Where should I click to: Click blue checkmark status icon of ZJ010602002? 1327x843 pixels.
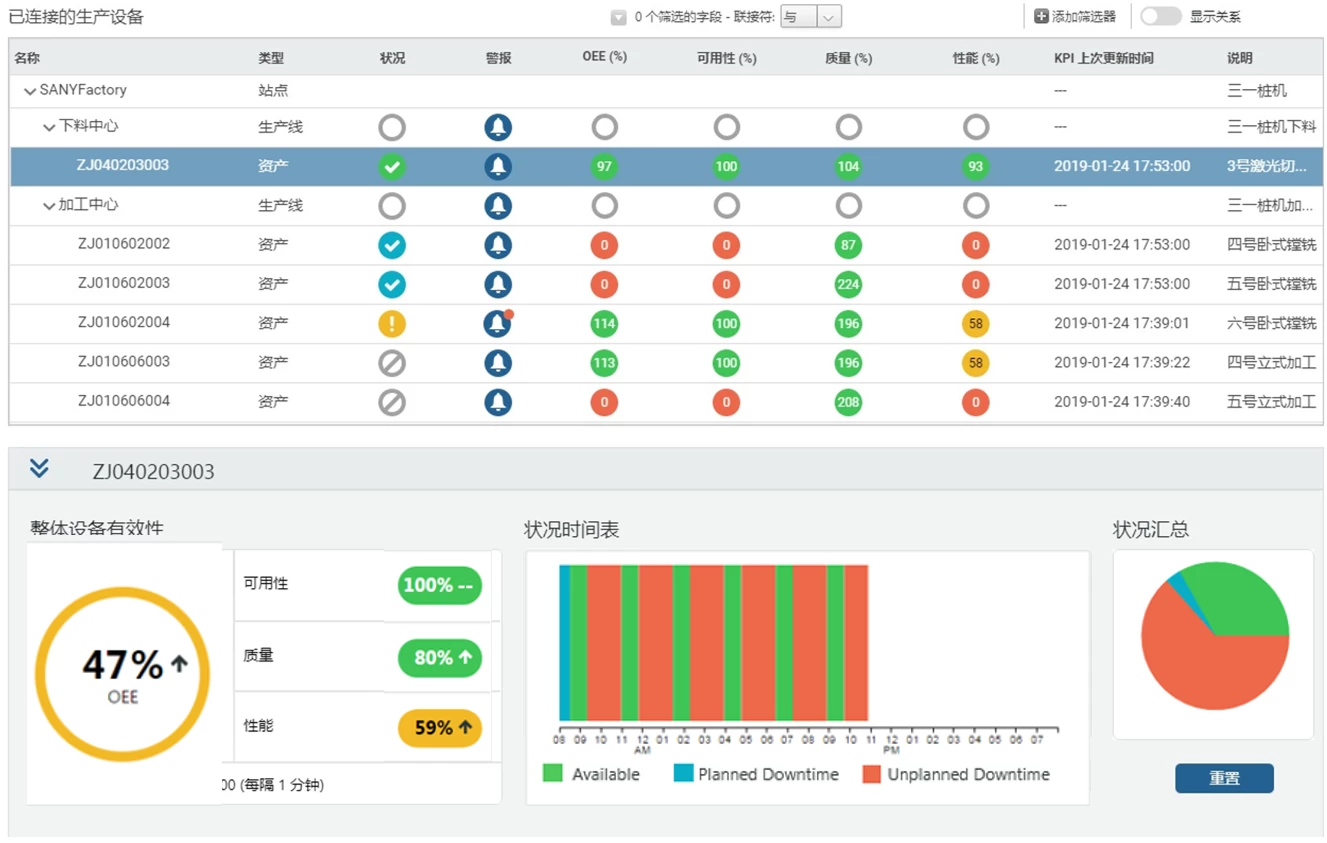(x=392, y=245)
